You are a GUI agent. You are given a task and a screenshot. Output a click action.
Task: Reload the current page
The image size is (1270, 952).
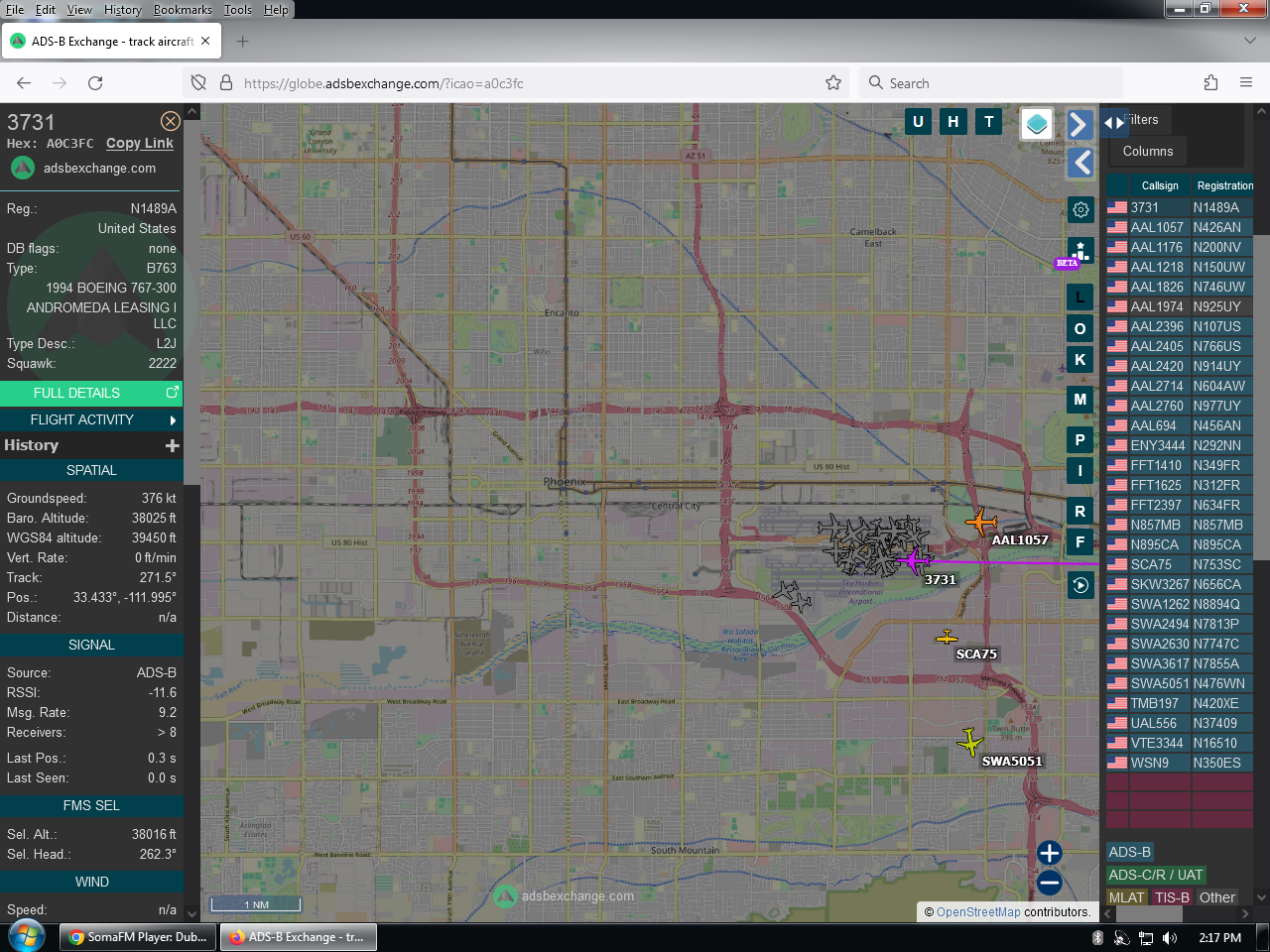pos(95,83)
